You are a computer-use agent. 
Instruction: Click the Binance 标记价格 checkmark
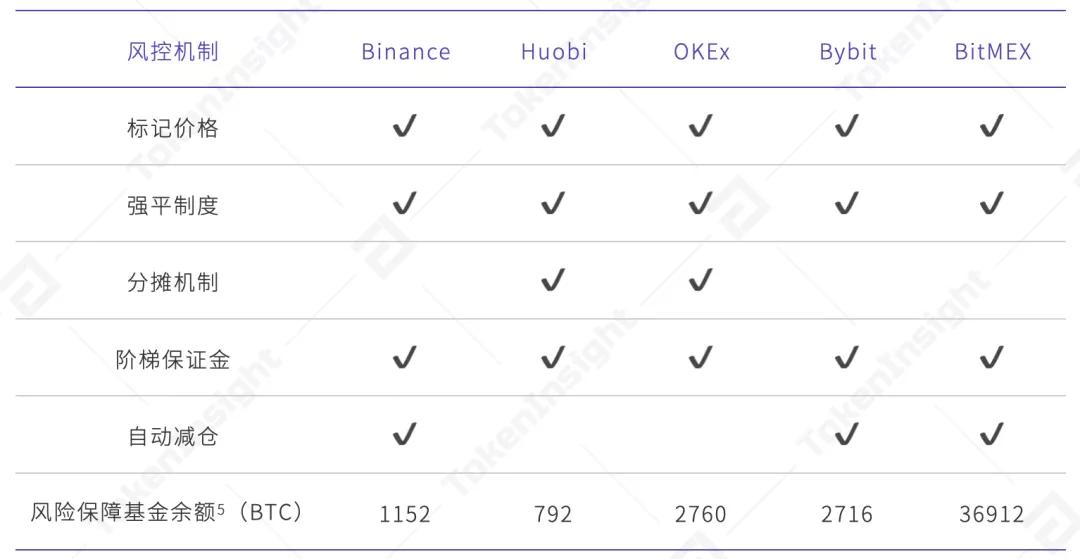(404, 127)
